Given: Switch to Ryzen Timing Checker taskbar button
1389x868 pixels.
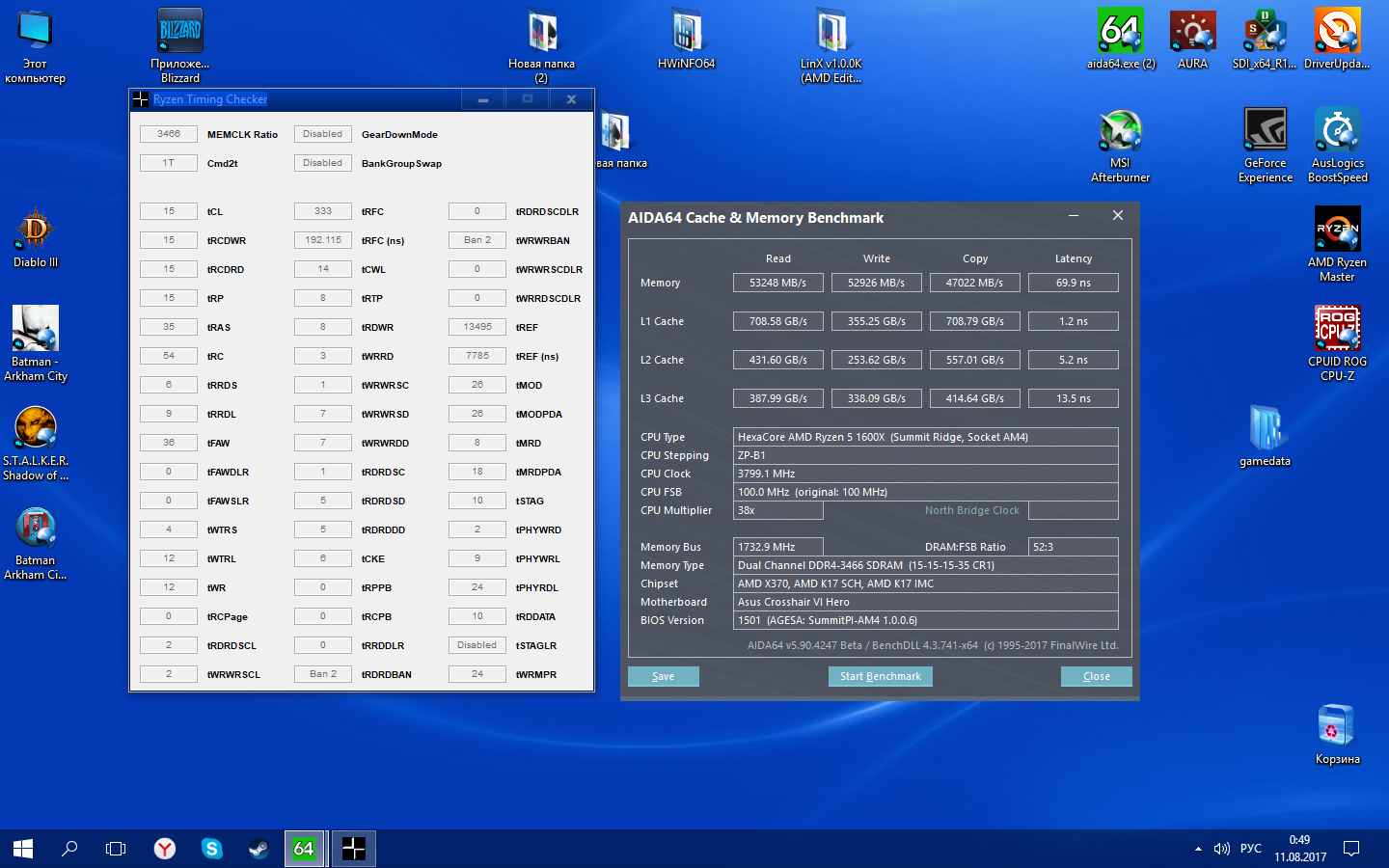Looking at the screenshot, I should coord(353,849).
